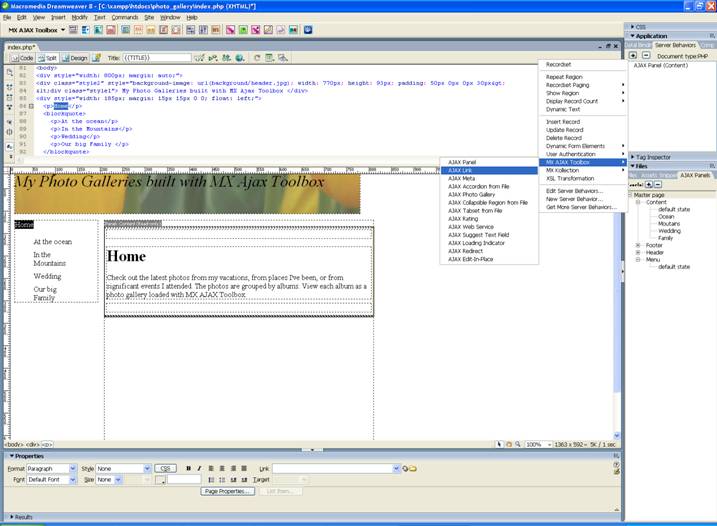Click the Page Properties button
Screen dimensions: 717x526
[x=227, y=491]
